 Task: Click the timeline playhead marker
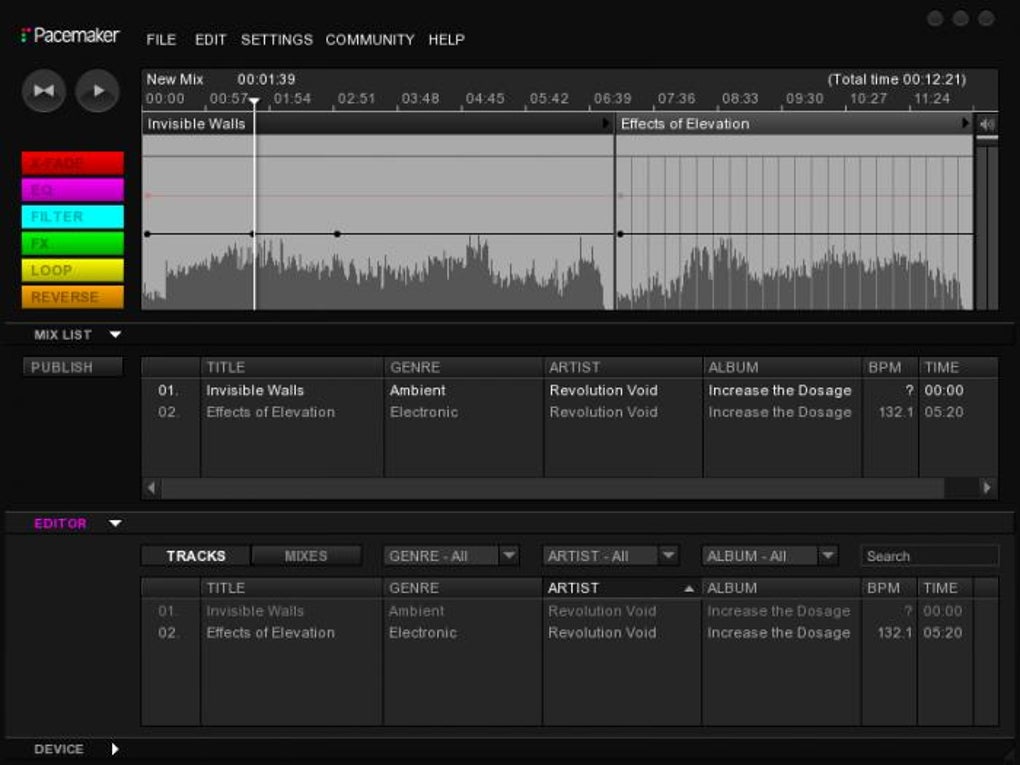254,101
